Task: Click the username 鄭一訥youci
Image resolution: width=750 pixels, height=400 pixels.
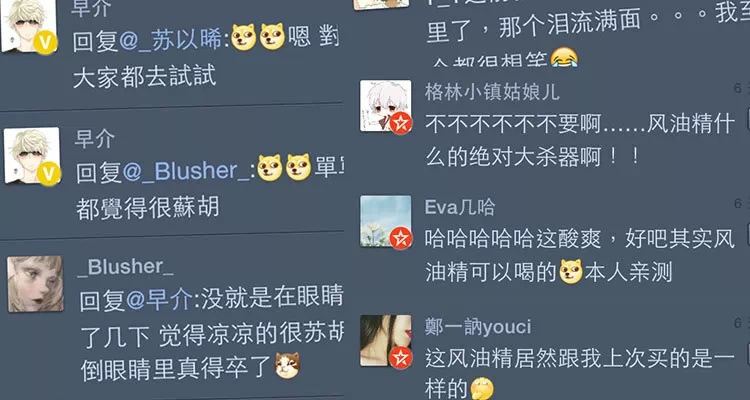Action: pos(478,327)
